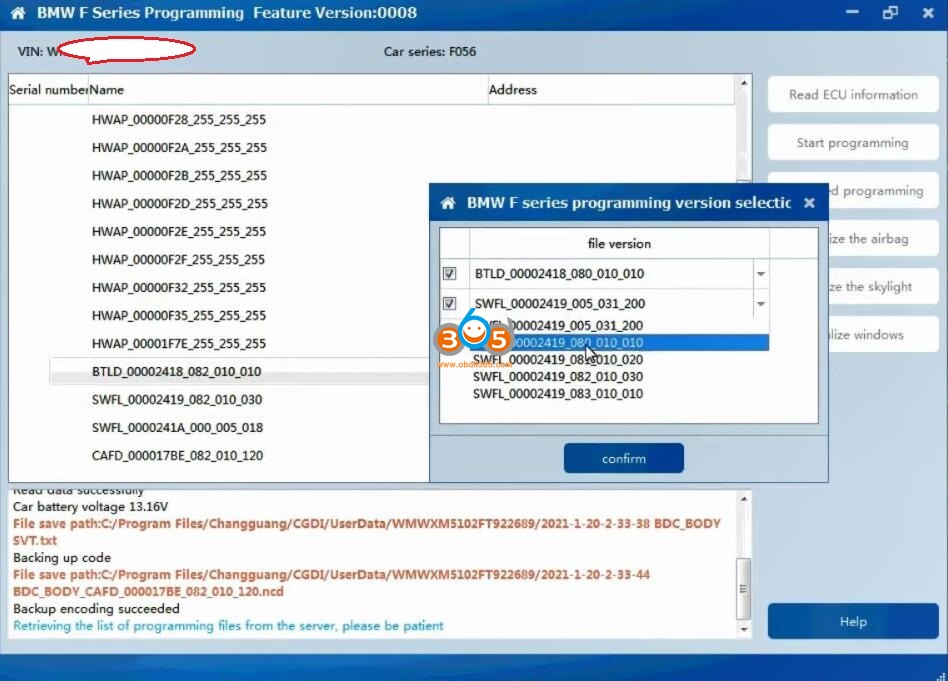Click the Serial number column header
The height and width of the screenshot is (681, 948).
click(48, 90)
